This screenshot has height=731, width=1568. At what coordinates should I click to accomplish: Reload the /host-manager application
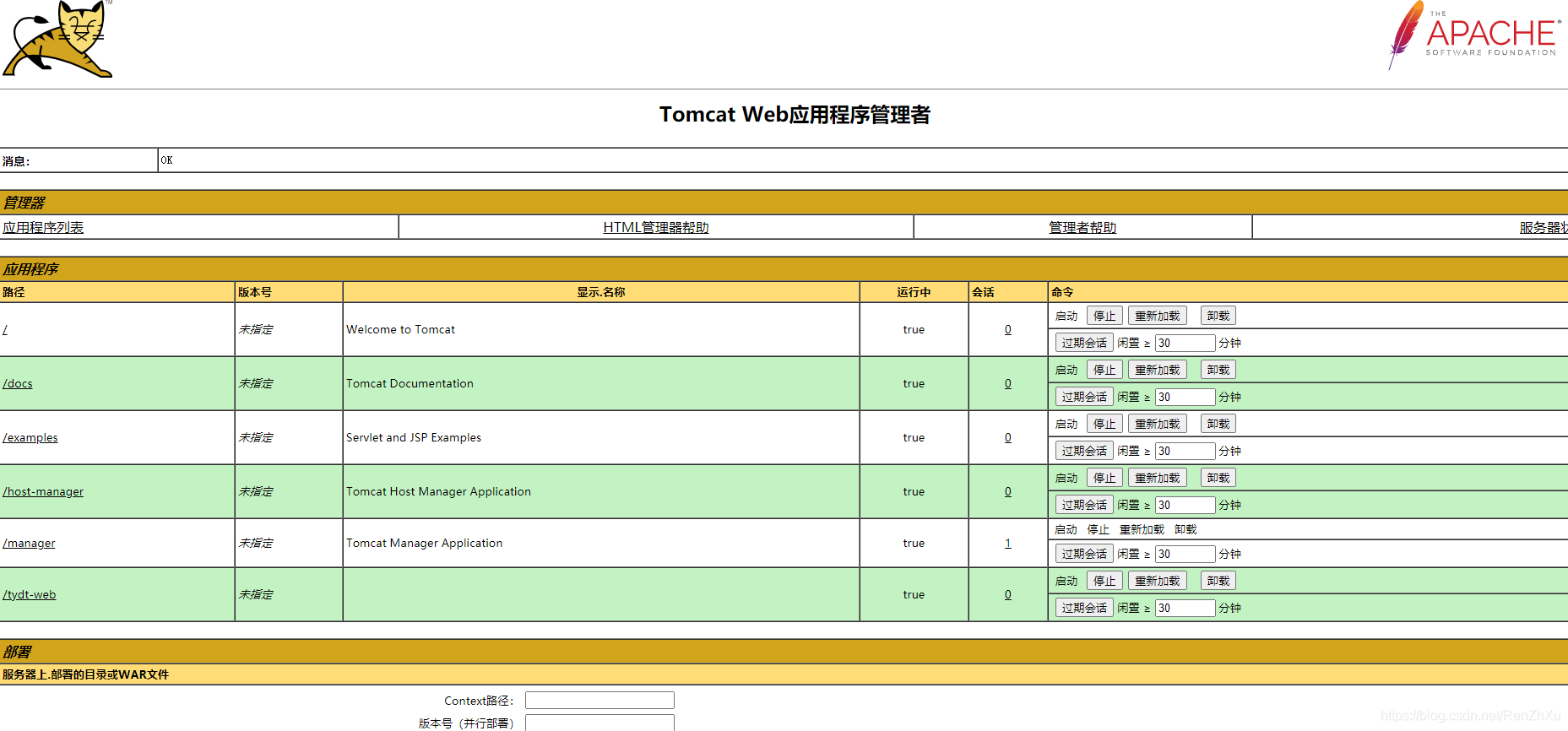point(1157,478)
